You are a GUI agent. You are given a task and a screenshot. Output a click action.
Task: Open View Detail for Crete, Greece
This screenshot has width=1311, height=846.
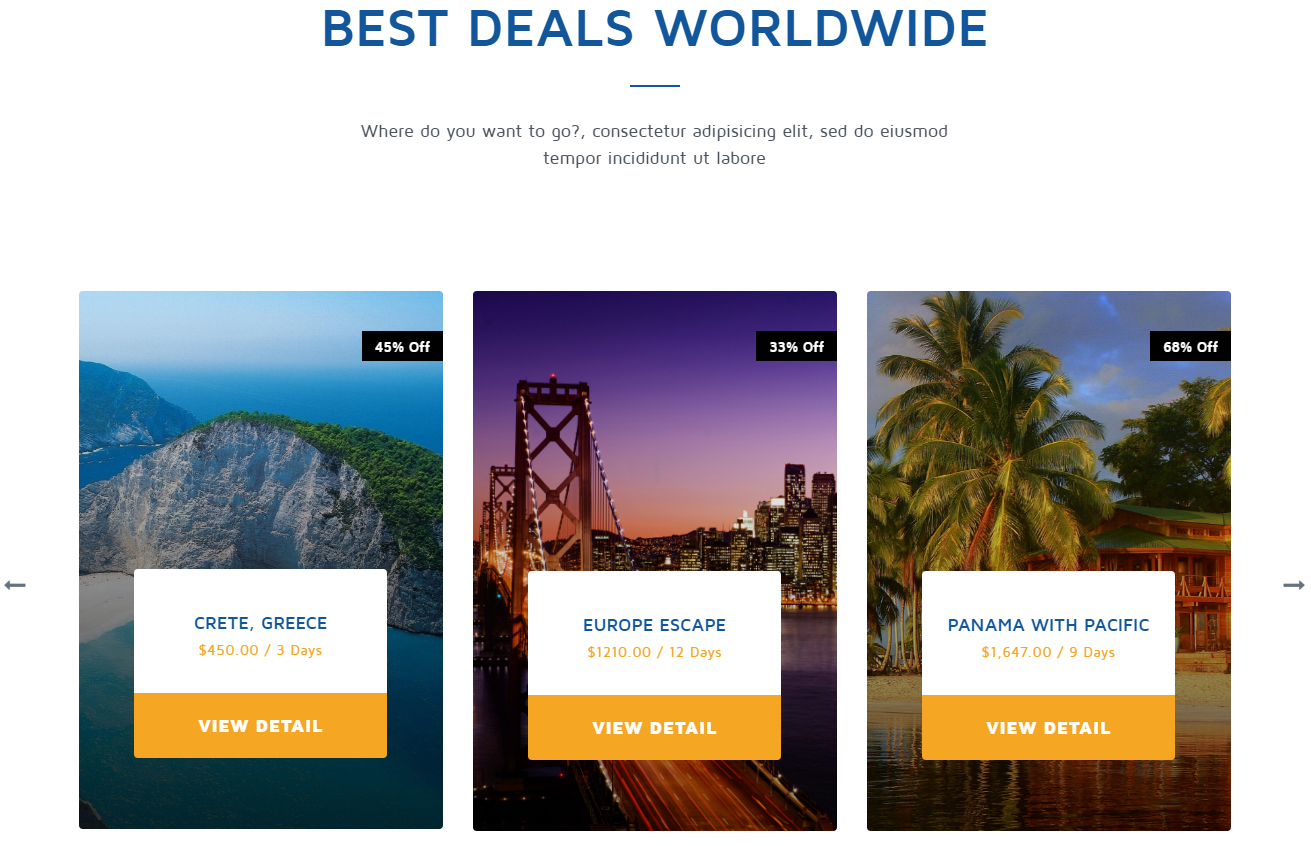pyautogui.click(x=260, y=726)
